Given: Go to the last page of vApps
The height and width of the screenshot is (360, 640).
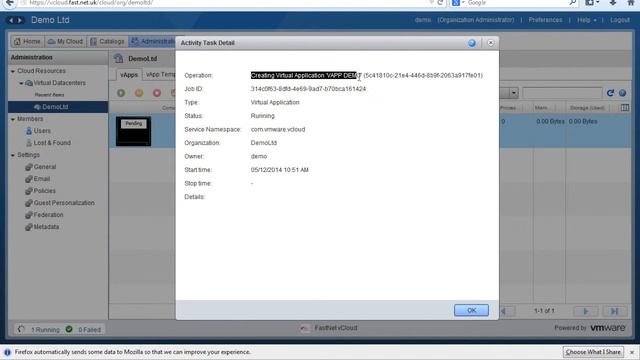Looking at the screenshot, I should 614,311.
